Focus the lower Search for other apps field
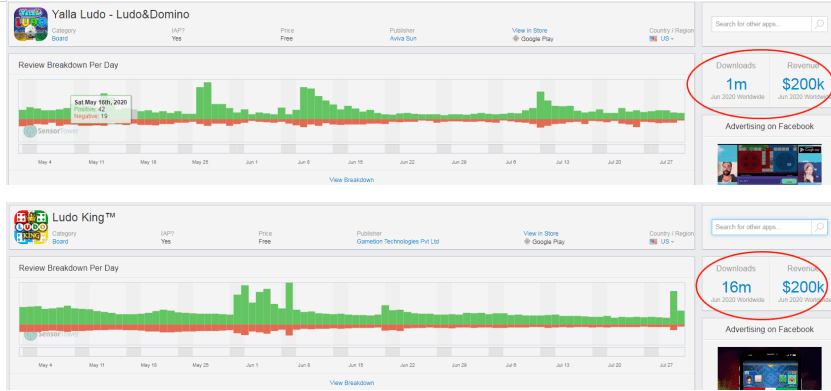This screenshot has width=831, height=391. (x=762, y=227)
